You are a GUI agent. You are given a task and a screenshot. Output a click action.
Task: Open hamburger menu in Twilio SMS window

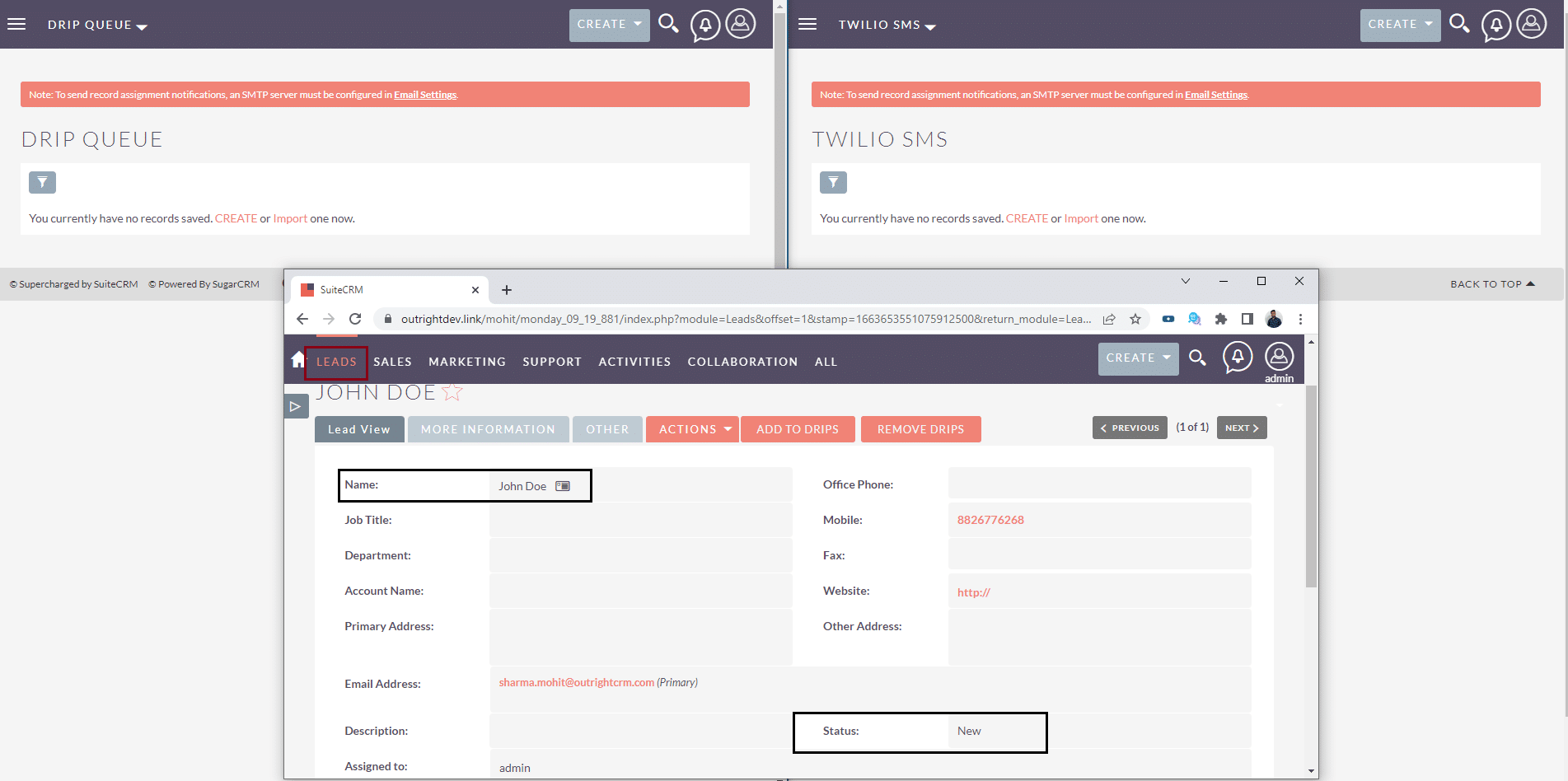coord(807,24)
